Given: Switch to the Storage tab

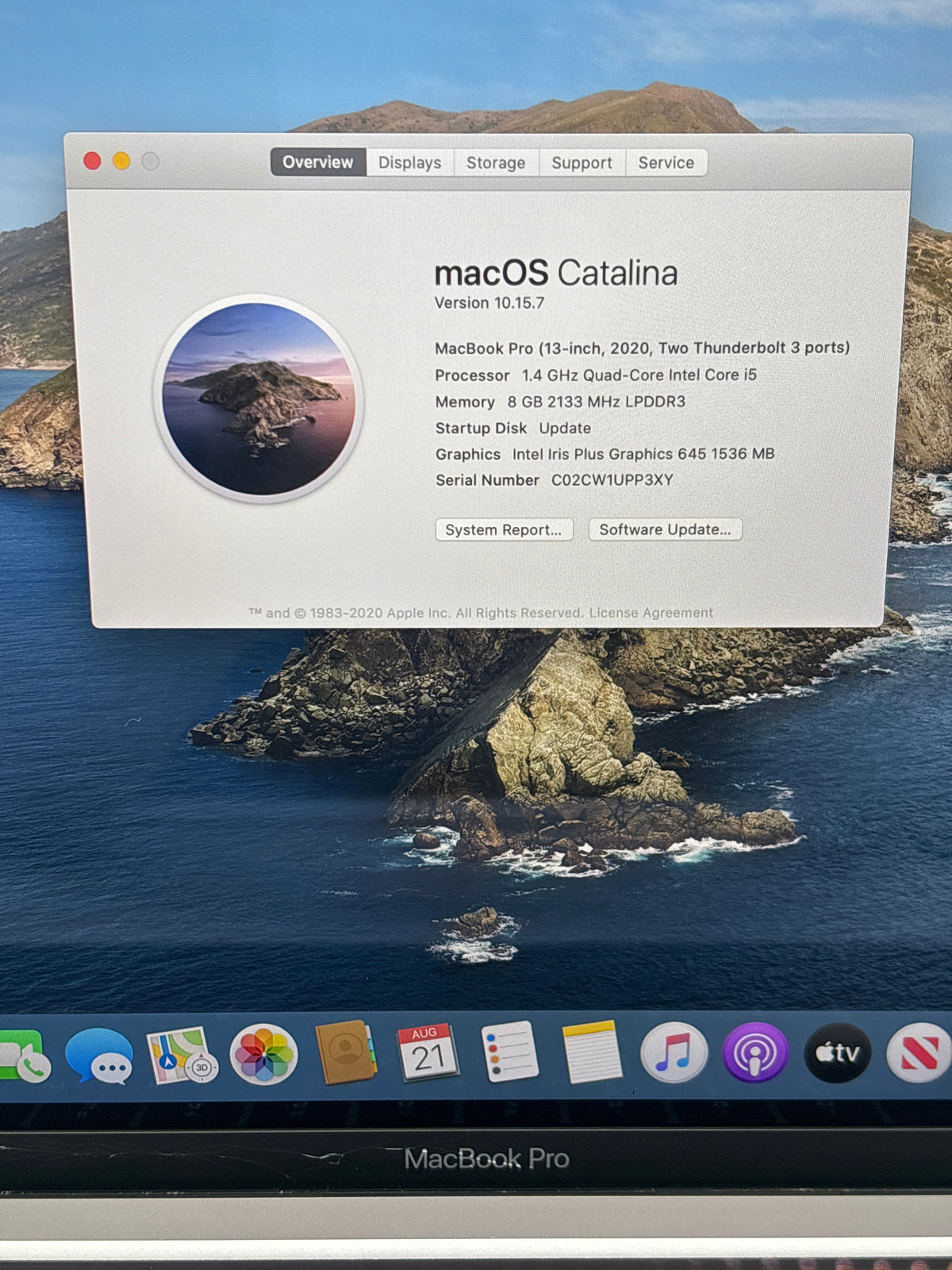Looking at the screenshot, I should 496,162.
